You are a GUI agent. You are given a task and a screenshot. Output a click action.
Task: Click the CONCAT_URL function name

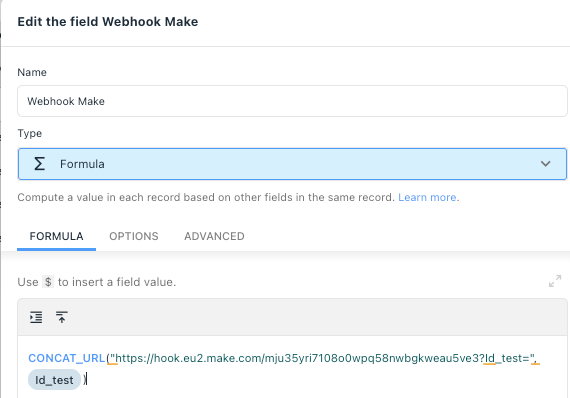[67, 358]
